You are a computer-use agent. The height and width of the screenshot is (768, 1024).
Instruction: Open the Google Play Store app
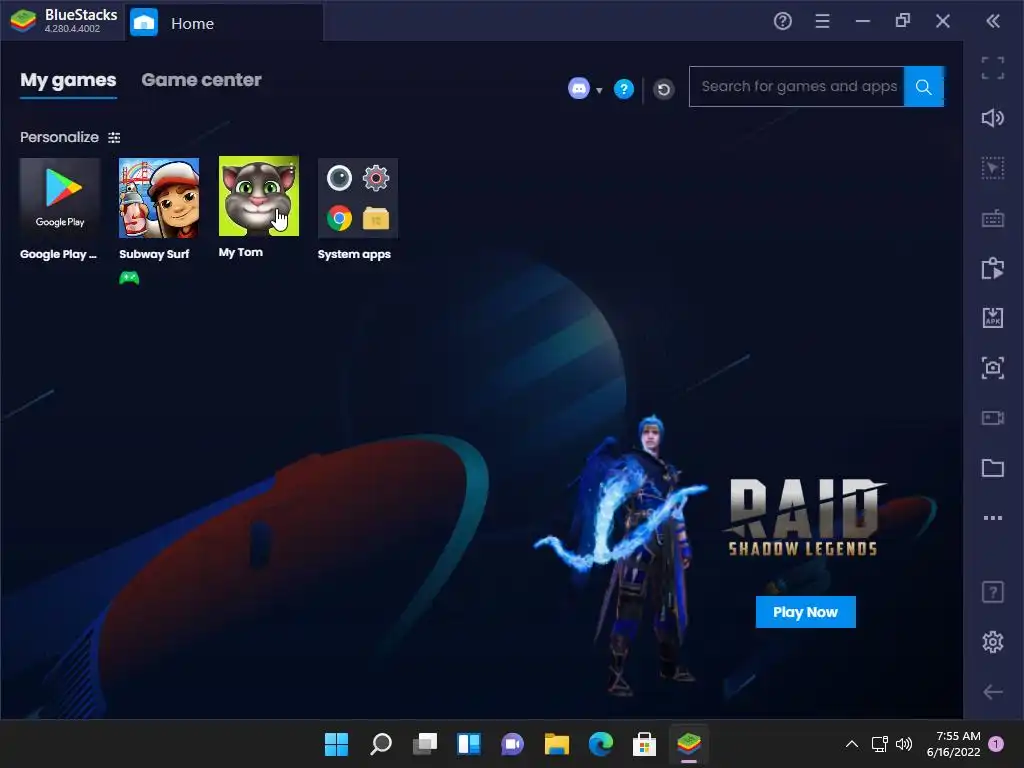[x=59, y=198]
